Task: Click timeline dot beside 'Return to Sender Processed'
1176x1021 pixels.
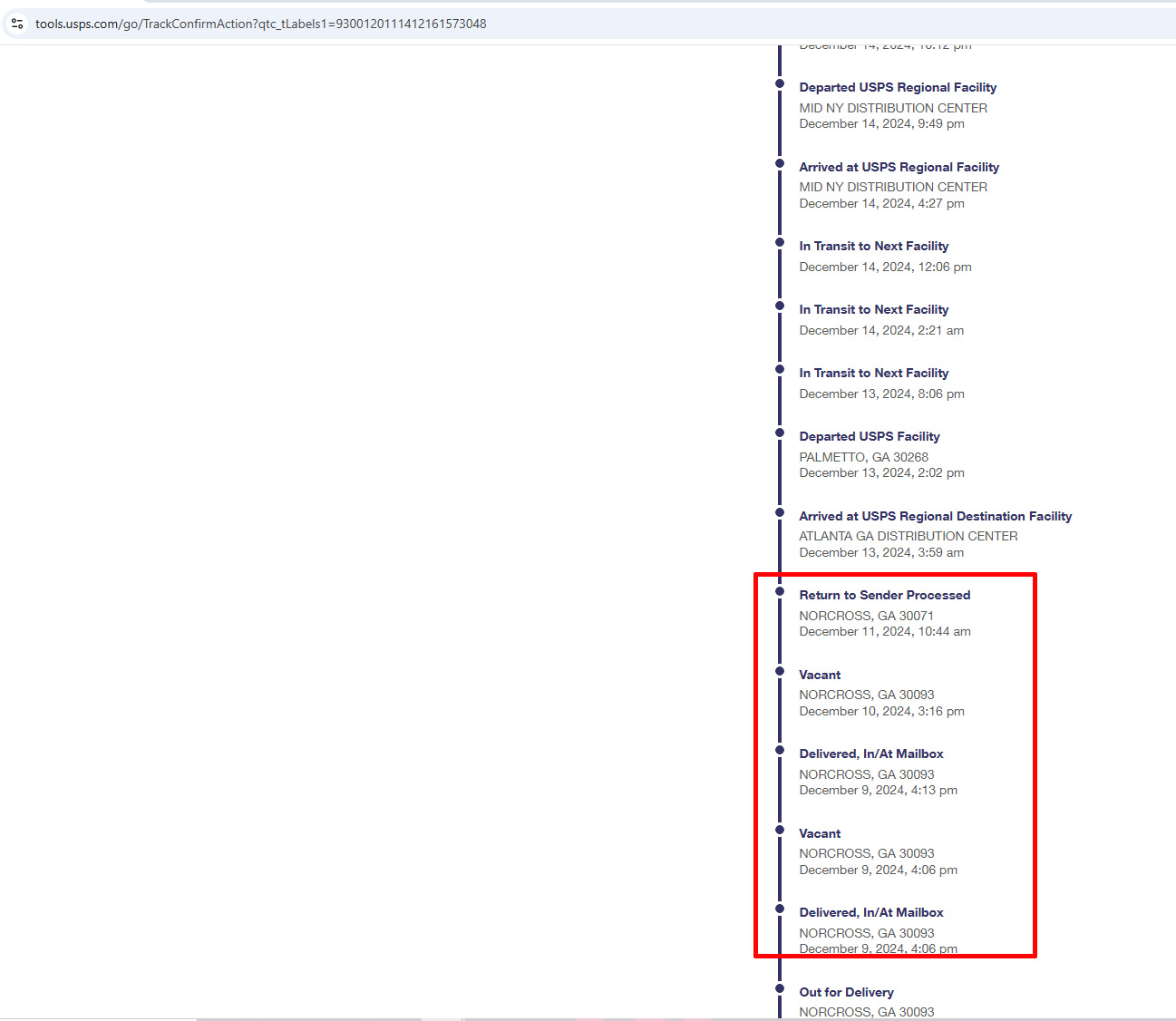Action: (780, 591)
